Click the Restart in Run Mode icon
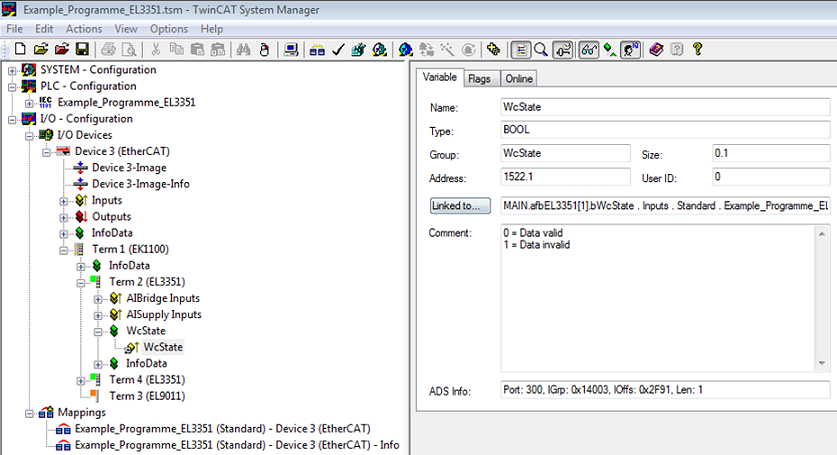Image resolution: width=837 pixels, height=455 pixels. (380, 50)
